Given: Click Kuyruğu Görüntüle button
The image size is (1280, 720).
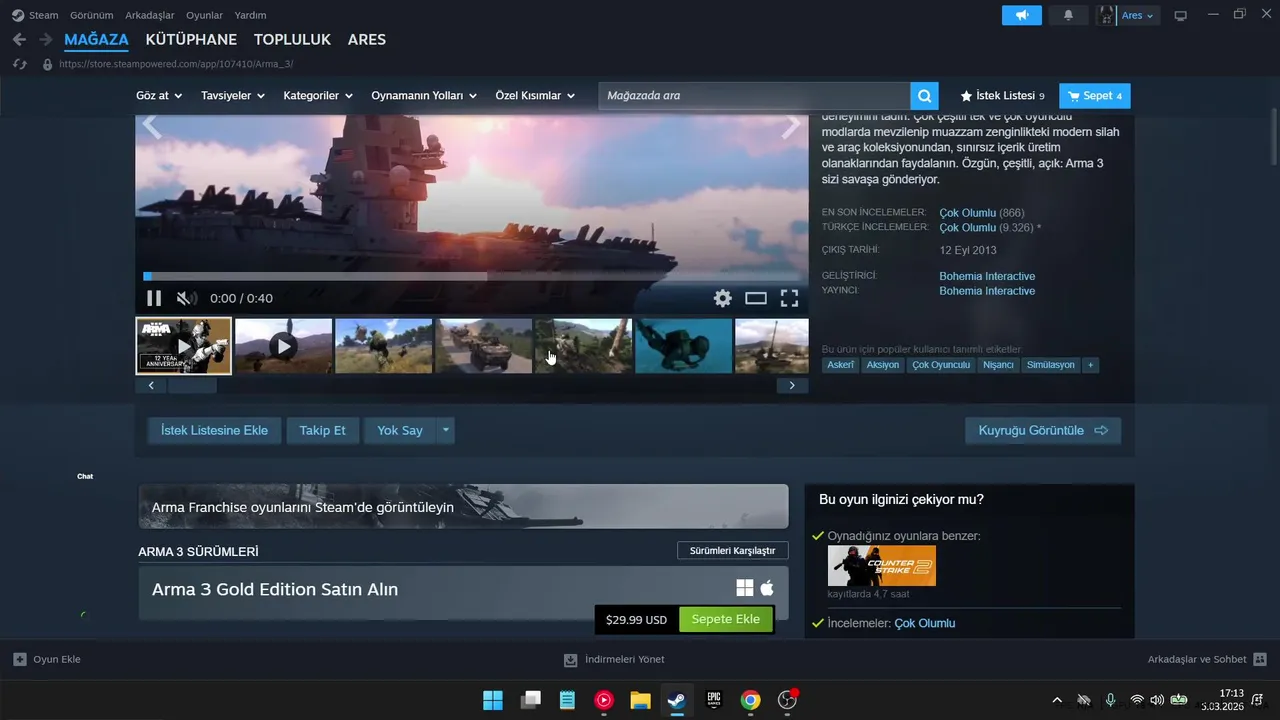Looking at the screenshot, I should click(x=1043, y=430).
